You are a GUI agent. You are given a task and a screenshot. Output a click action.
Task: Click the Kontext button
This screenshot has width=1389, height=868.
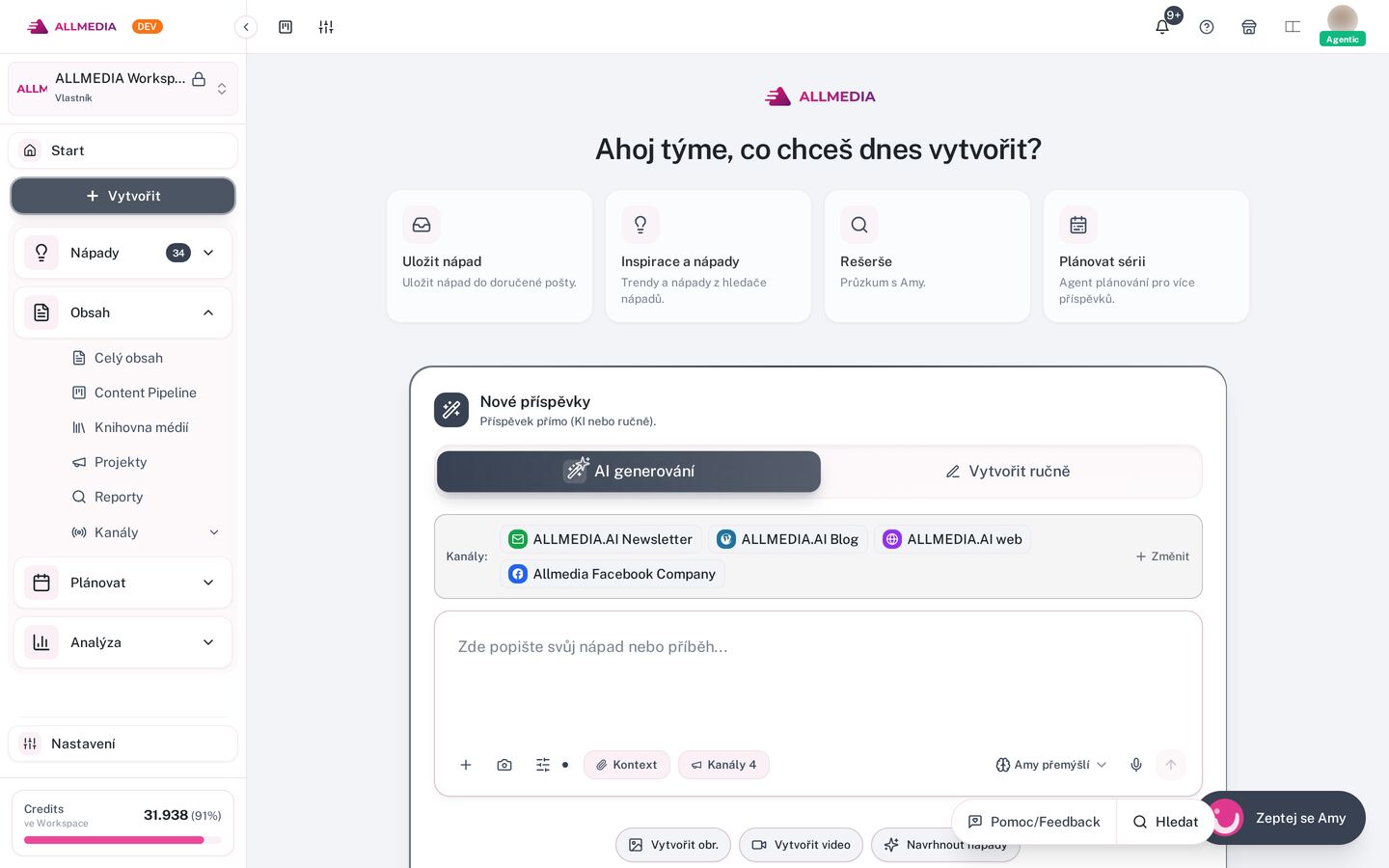pyautogui.click(x=627, y=765)
